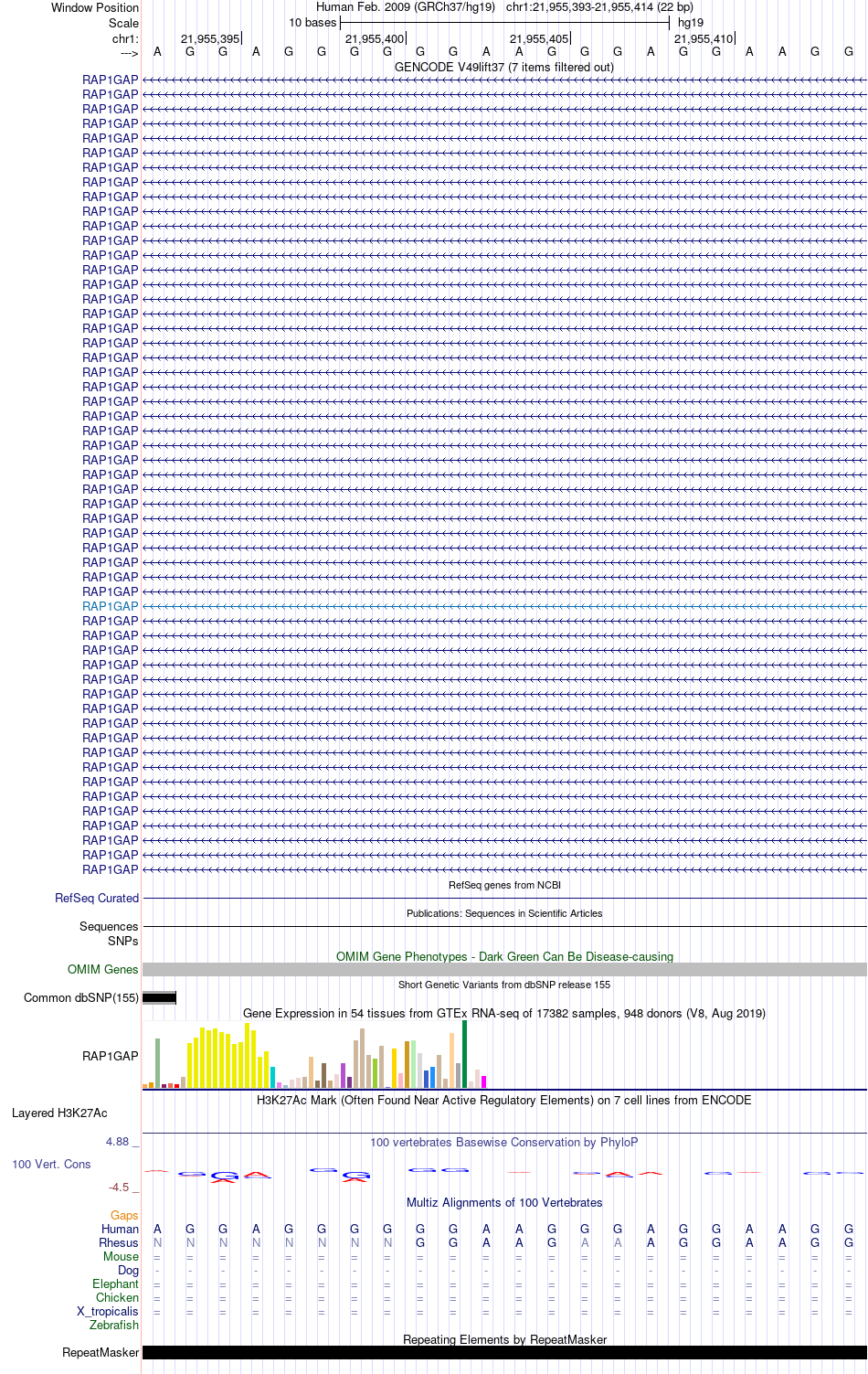Click the black RepeatMasker element bar
Image resolution: width=868 pixels, height=1374 pixels.
tap(504, 1353)
